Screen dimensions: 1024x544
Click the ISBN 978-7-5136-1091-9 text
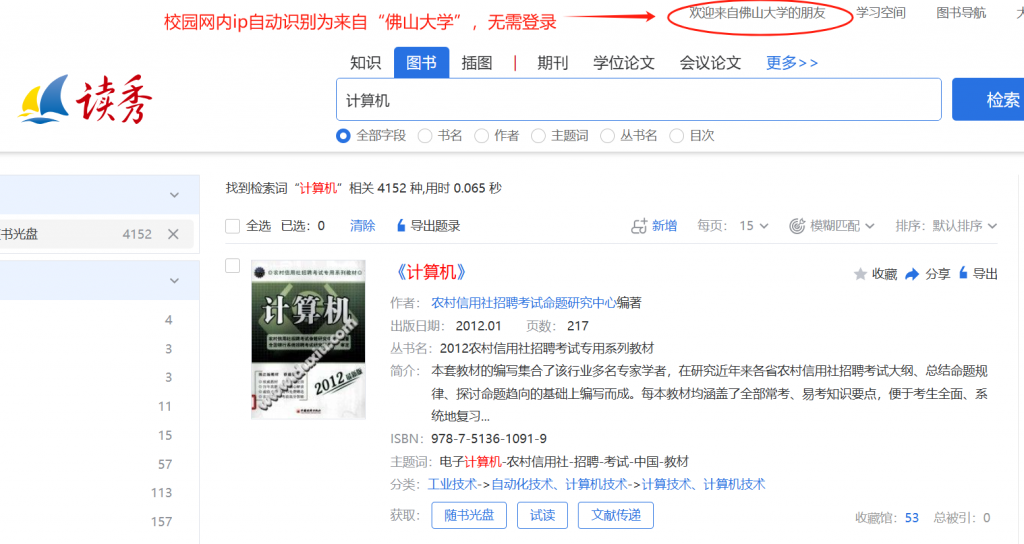tap(488, 439)
